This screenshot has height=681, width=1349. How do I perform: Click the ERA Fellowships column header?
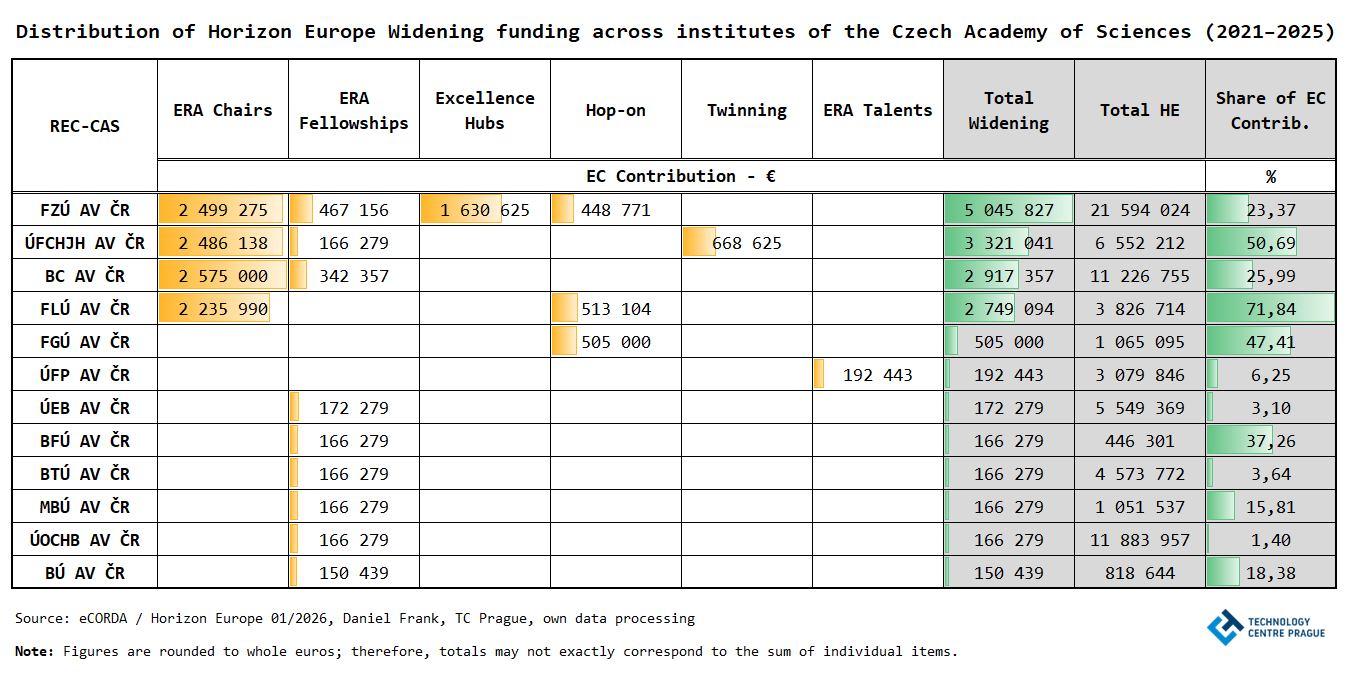pos(354,110)
